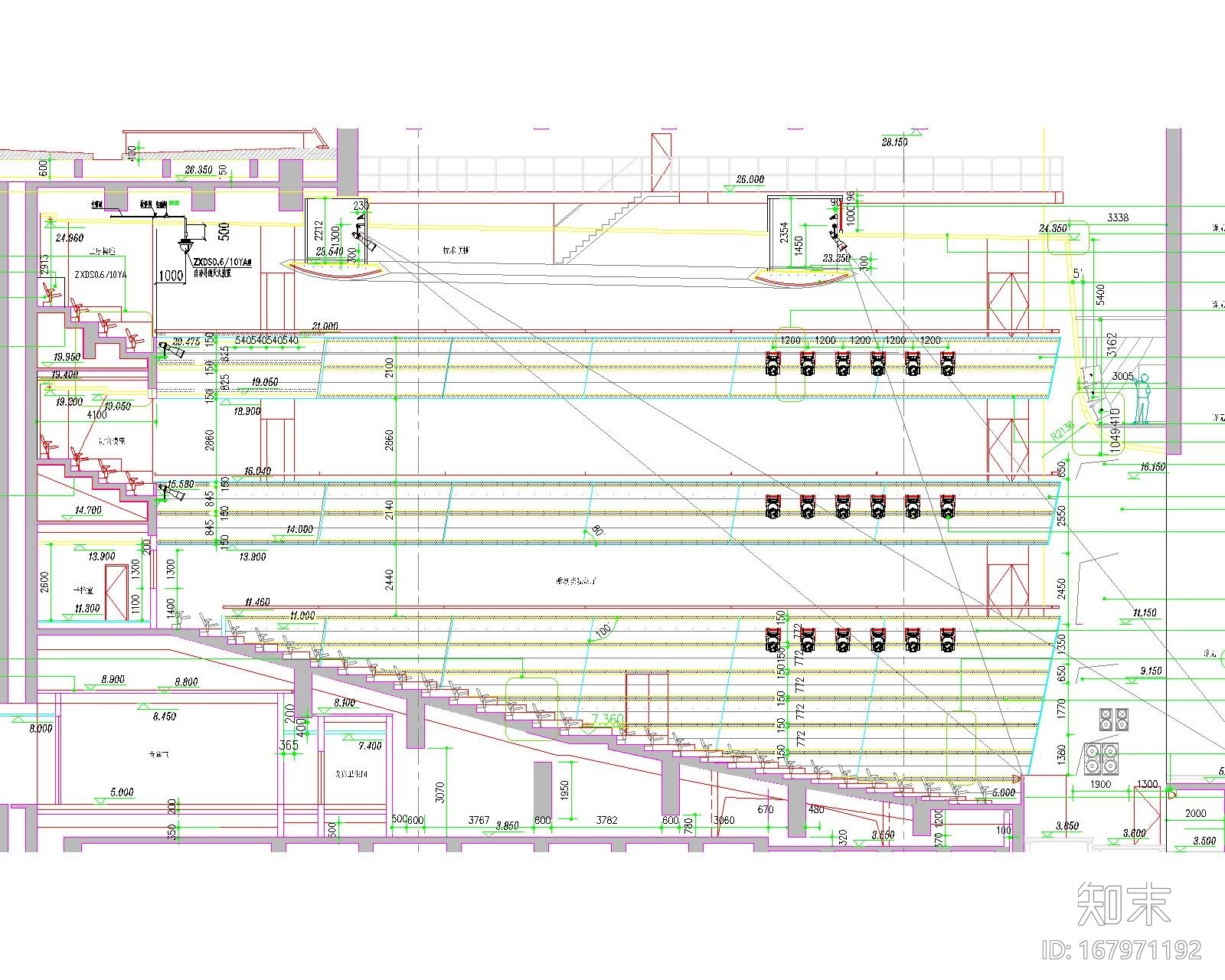Click the 16.040 elevation marker

[257, 471]
